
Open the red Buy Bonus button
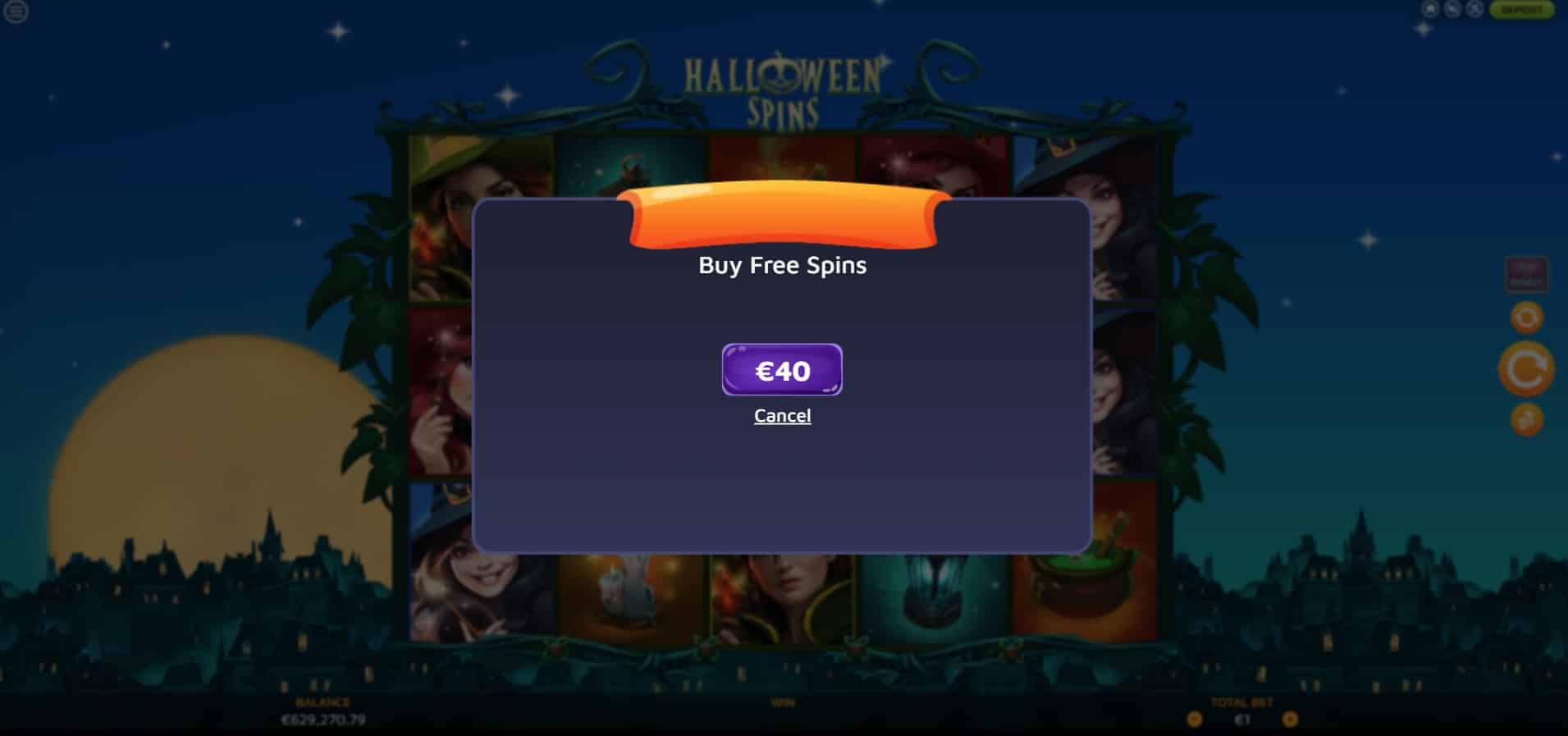tap(1526, 274)
